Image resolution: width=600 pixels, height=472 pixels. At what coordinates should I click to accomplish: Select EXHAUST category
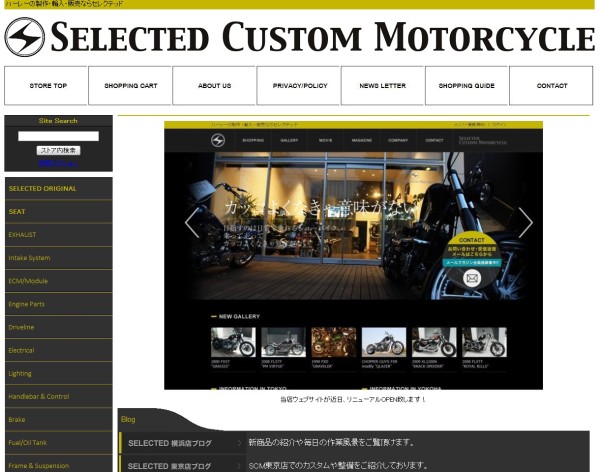pyautogui.click(x=59, y=235)
